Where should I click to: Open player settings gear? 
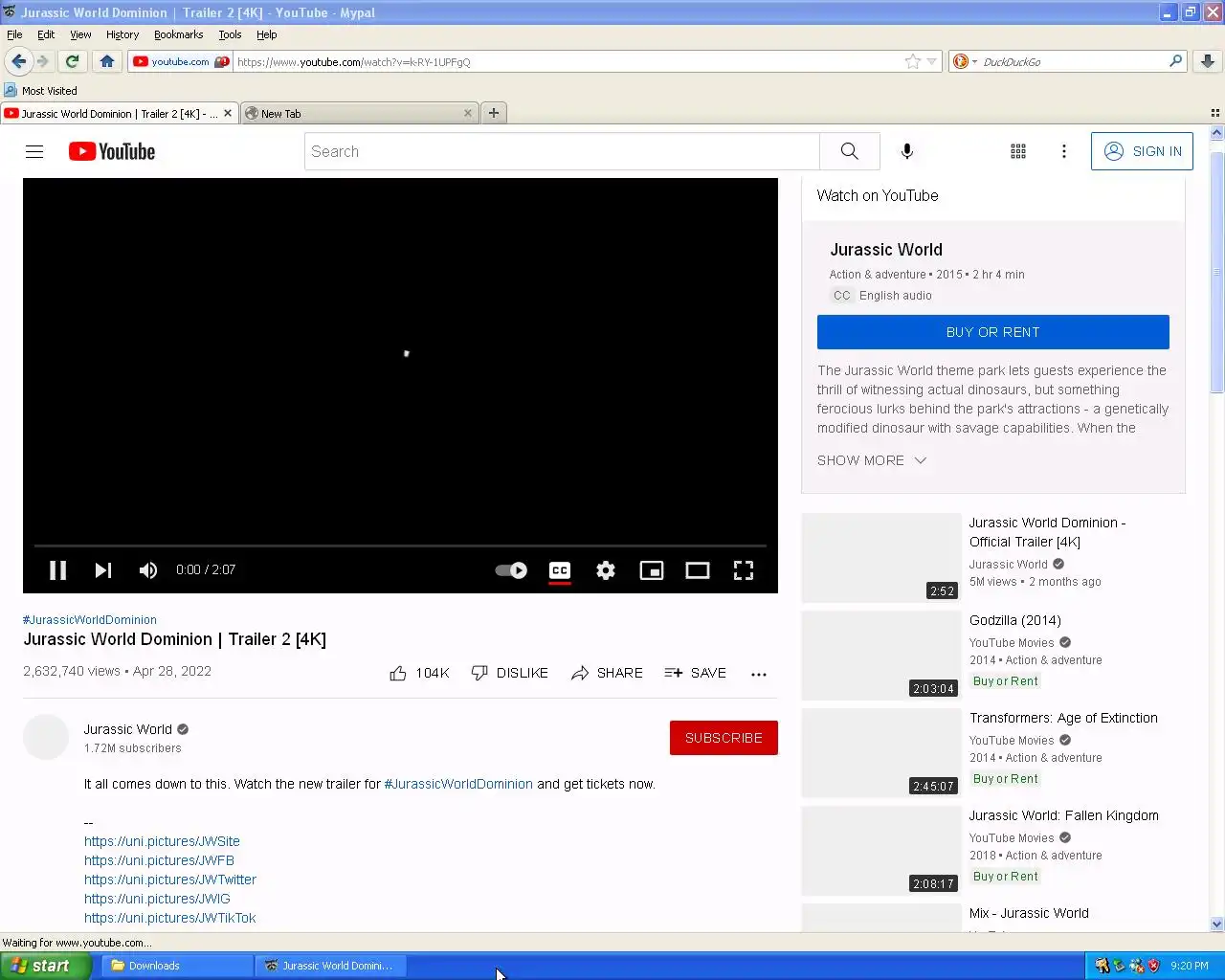click(606, 570)
